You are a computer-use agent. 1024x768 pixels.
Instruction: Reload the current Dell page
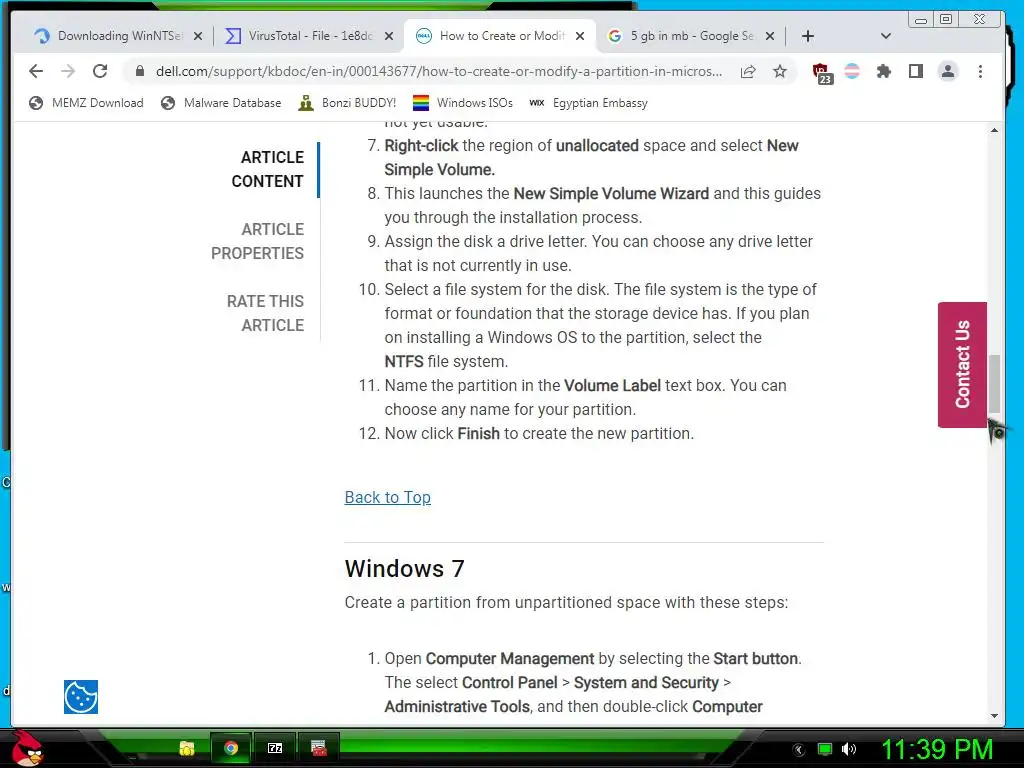[100, 71]
